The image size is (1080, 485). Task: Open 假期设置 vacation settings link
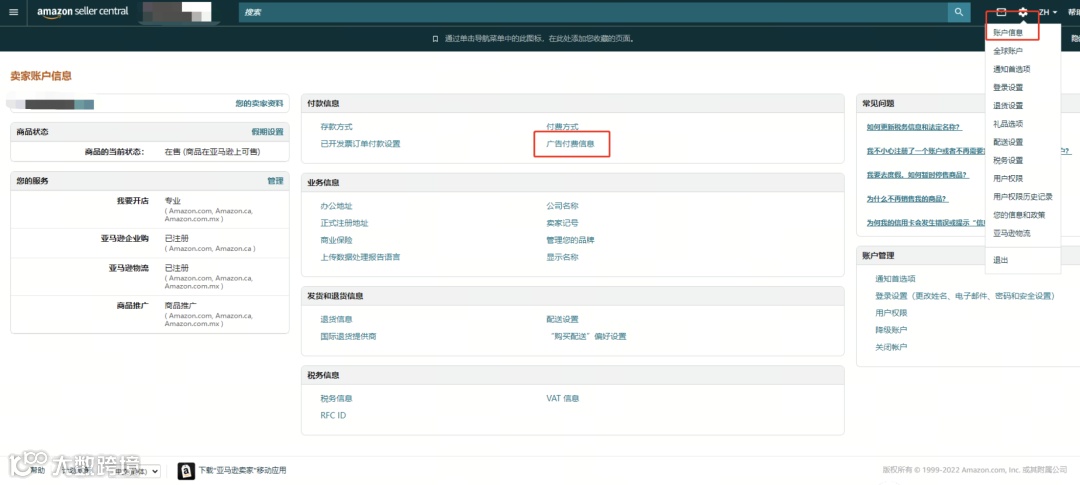pos(267,132)
